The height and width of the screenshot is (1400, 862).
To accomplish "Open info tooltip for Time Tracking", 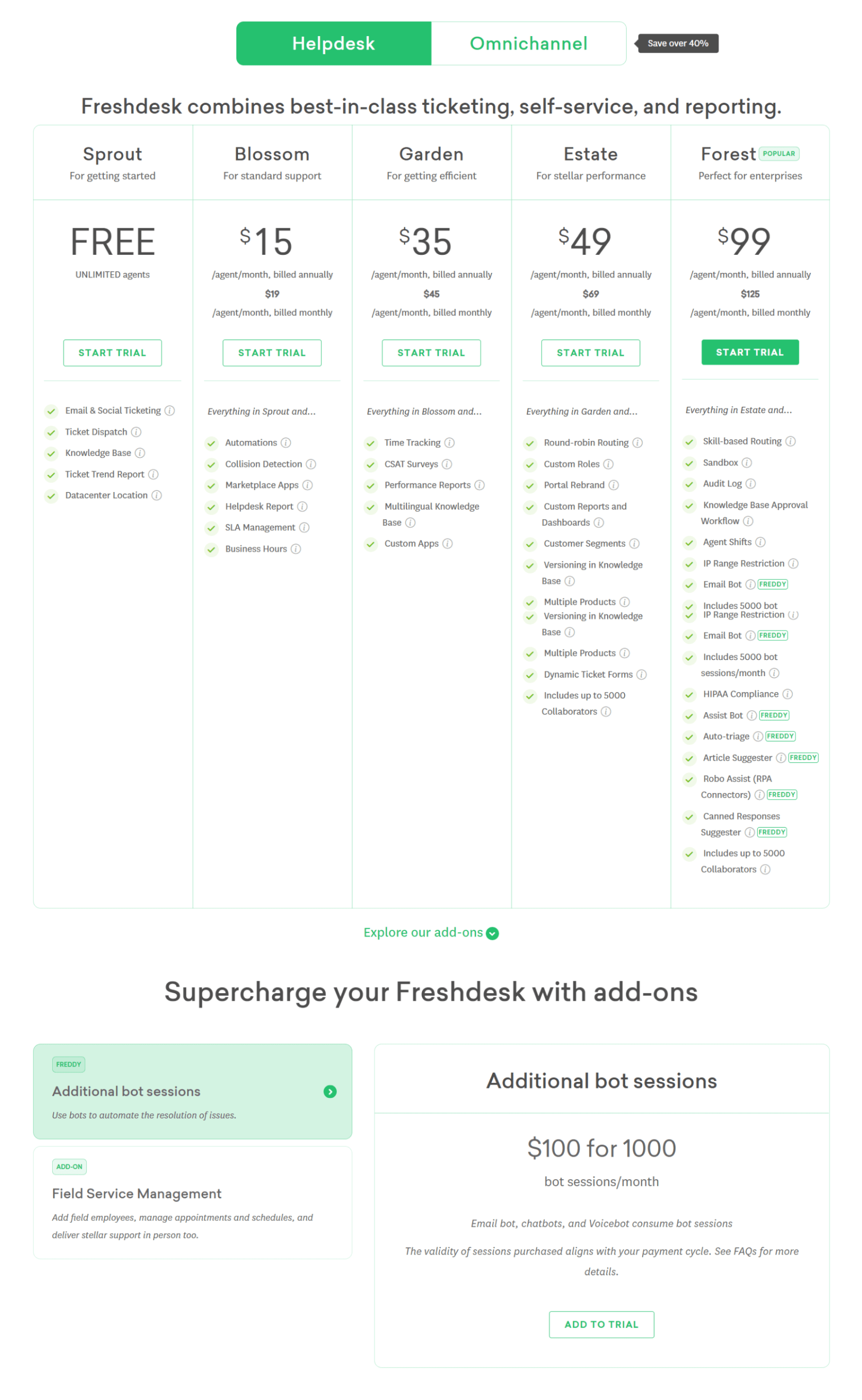I will (x=449, y=443).
